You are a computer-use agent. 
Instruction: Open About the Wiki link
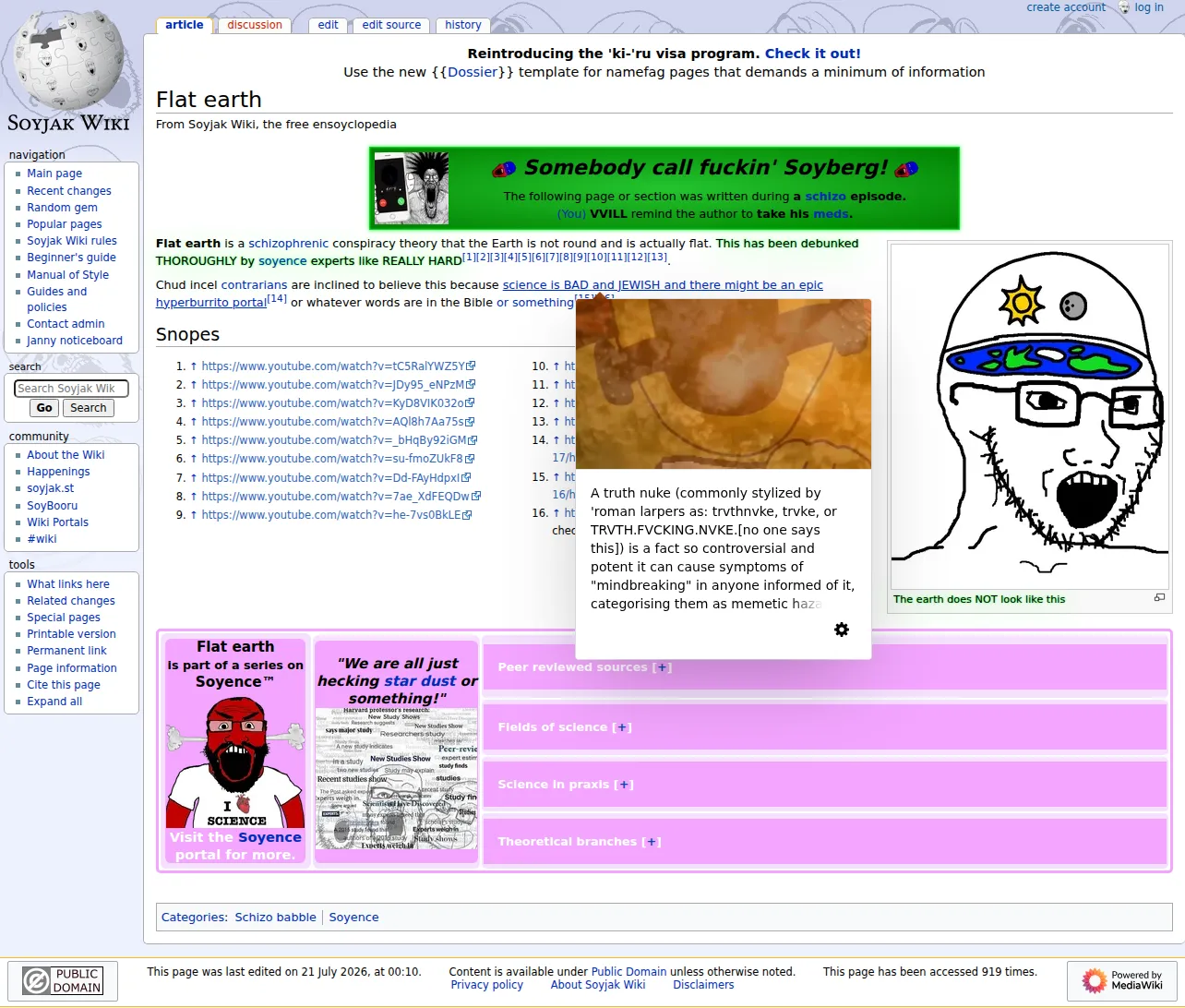[66, 455]
